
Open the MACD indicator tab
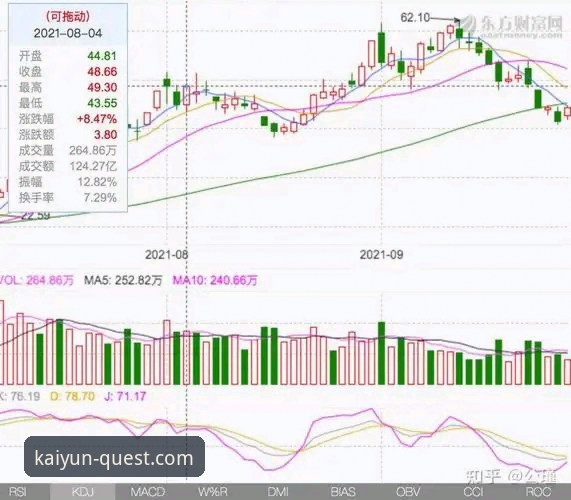tap(147, 492)
